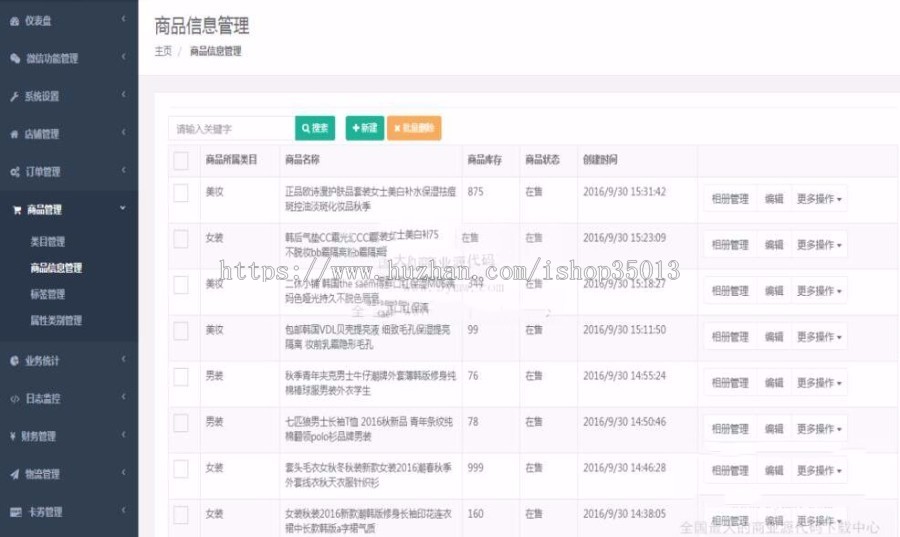Click the dashboard icon beside 仪表盘

15,21
